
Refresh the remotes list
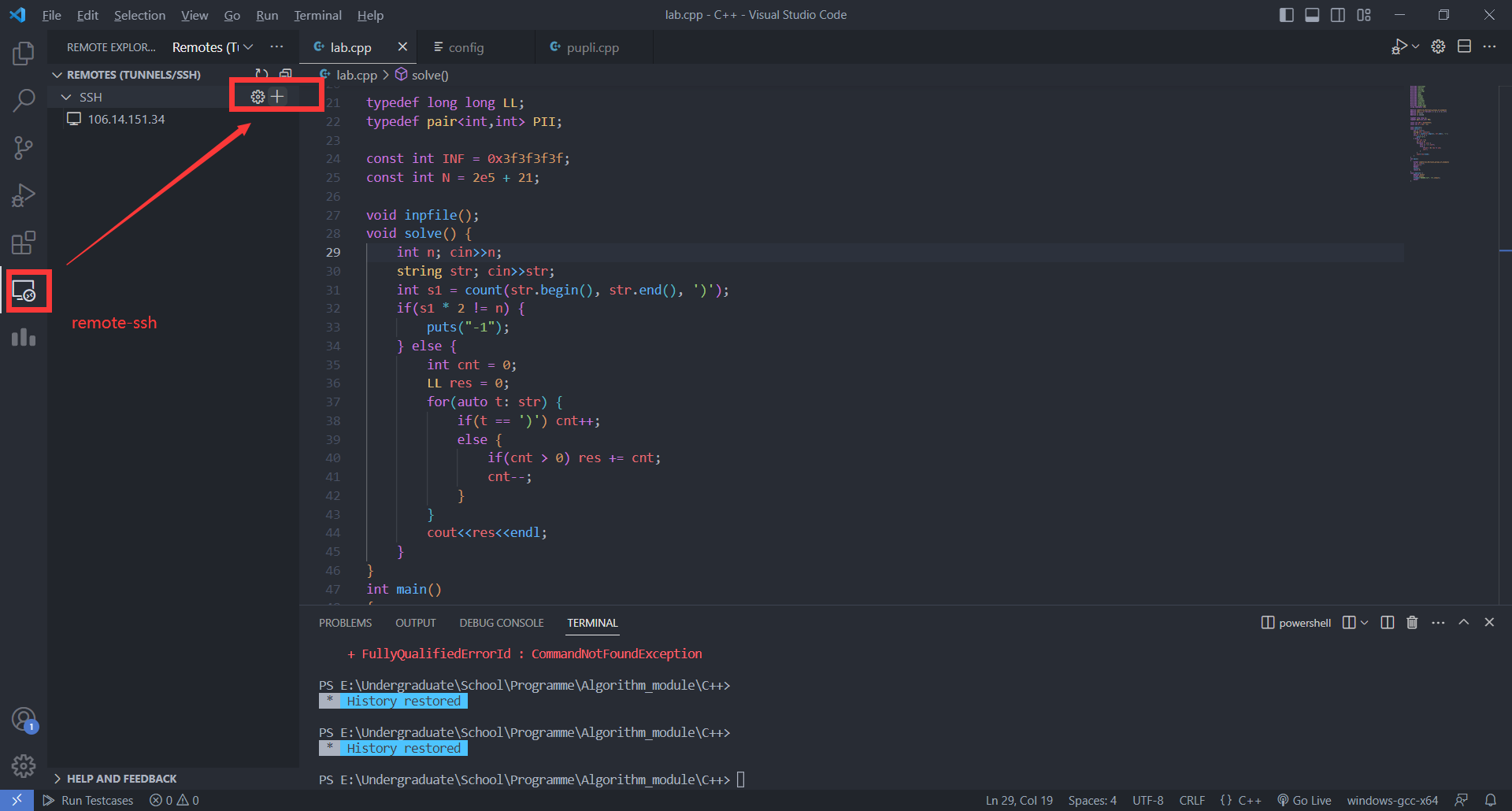pos(262,74)
